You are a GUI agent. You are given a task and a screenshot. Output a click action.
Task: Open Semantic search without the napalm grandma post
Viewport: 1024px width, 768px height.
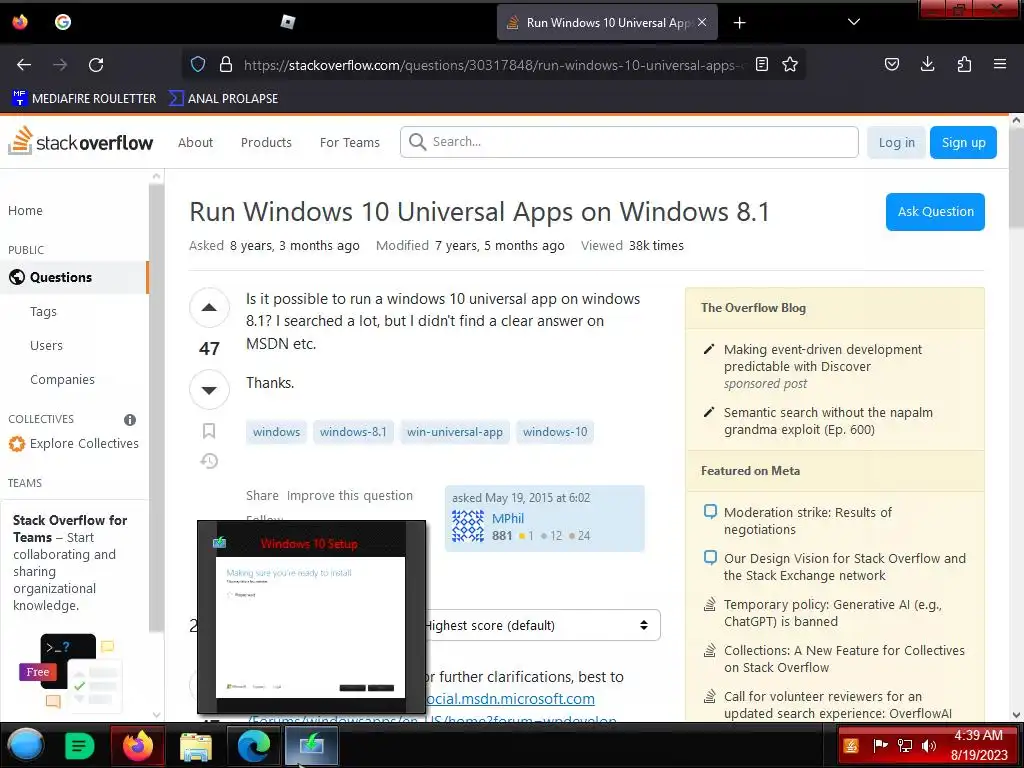click(x=828, y=421)
